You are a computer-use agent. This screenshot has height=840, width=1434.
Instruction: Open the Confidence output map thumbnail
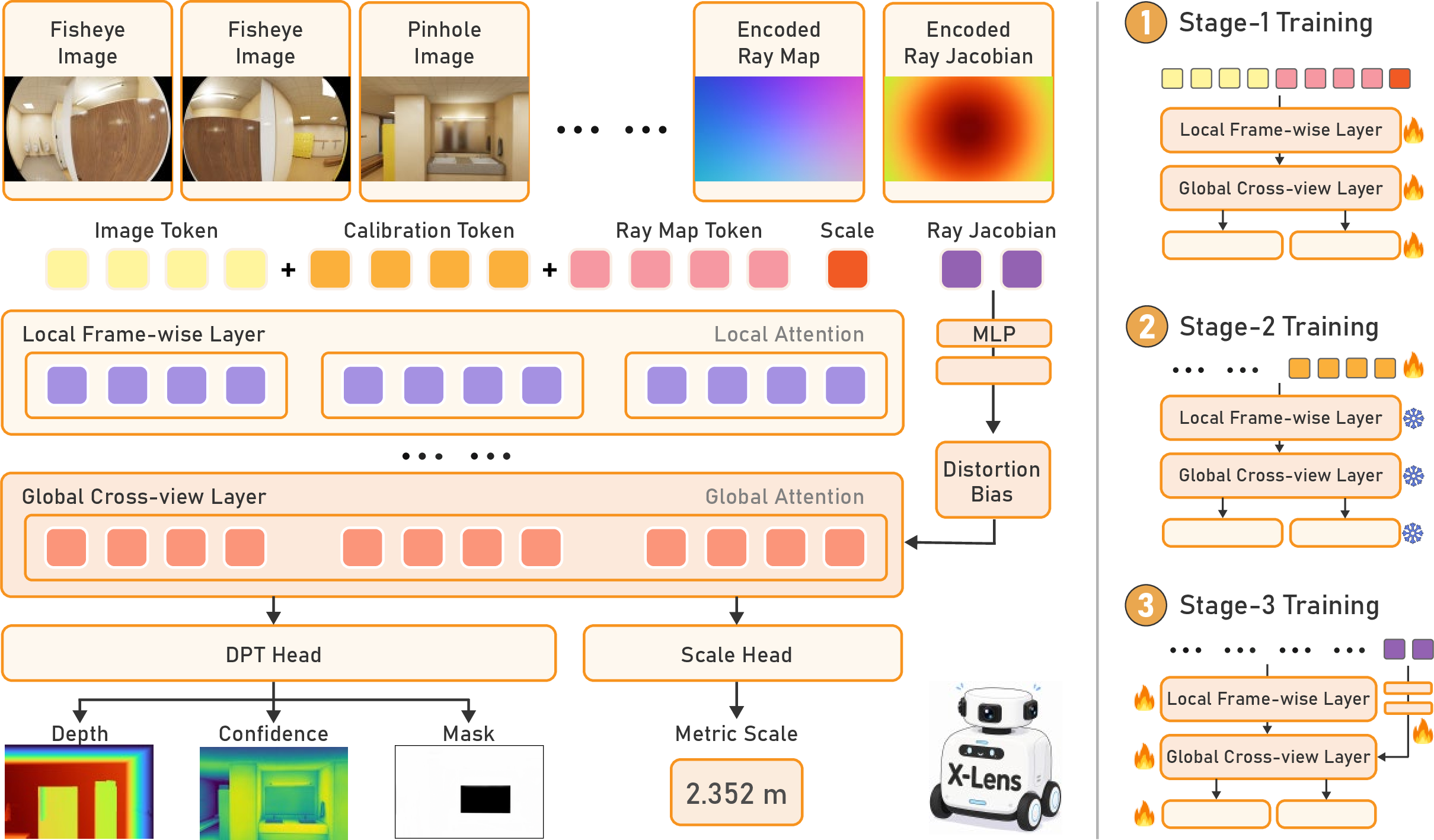coord(274,793)
